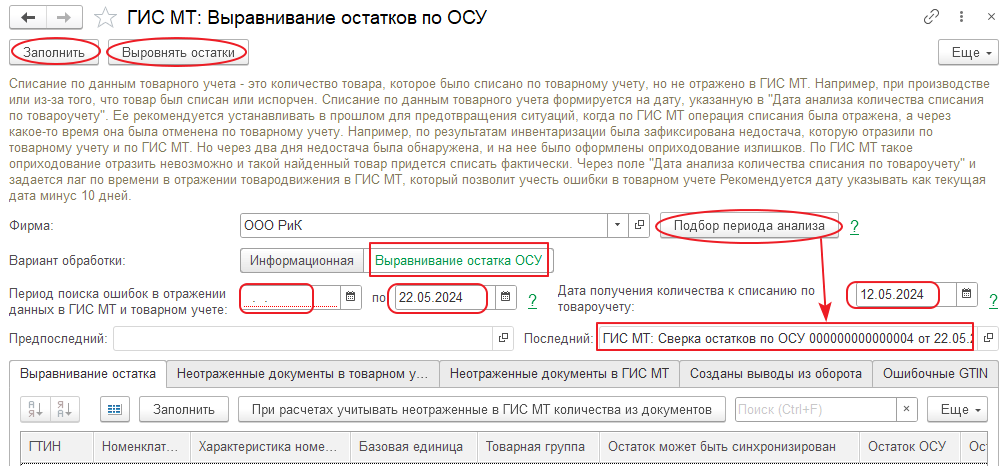The image size is (1003, 466).
Task: Select the Выравнивание остатка ОСУ variant
Action: (458, 261)
